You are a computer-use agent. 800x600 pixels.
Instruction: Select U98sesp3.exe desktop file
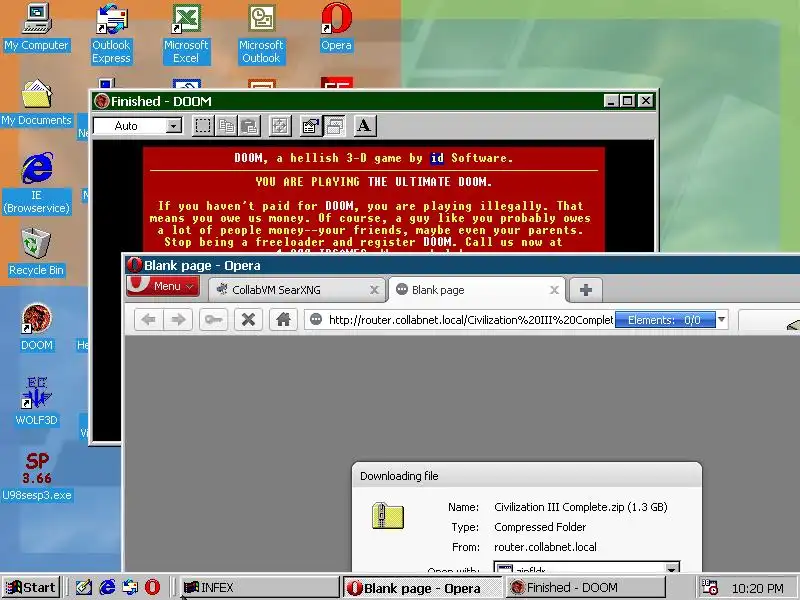click(36, 477)
